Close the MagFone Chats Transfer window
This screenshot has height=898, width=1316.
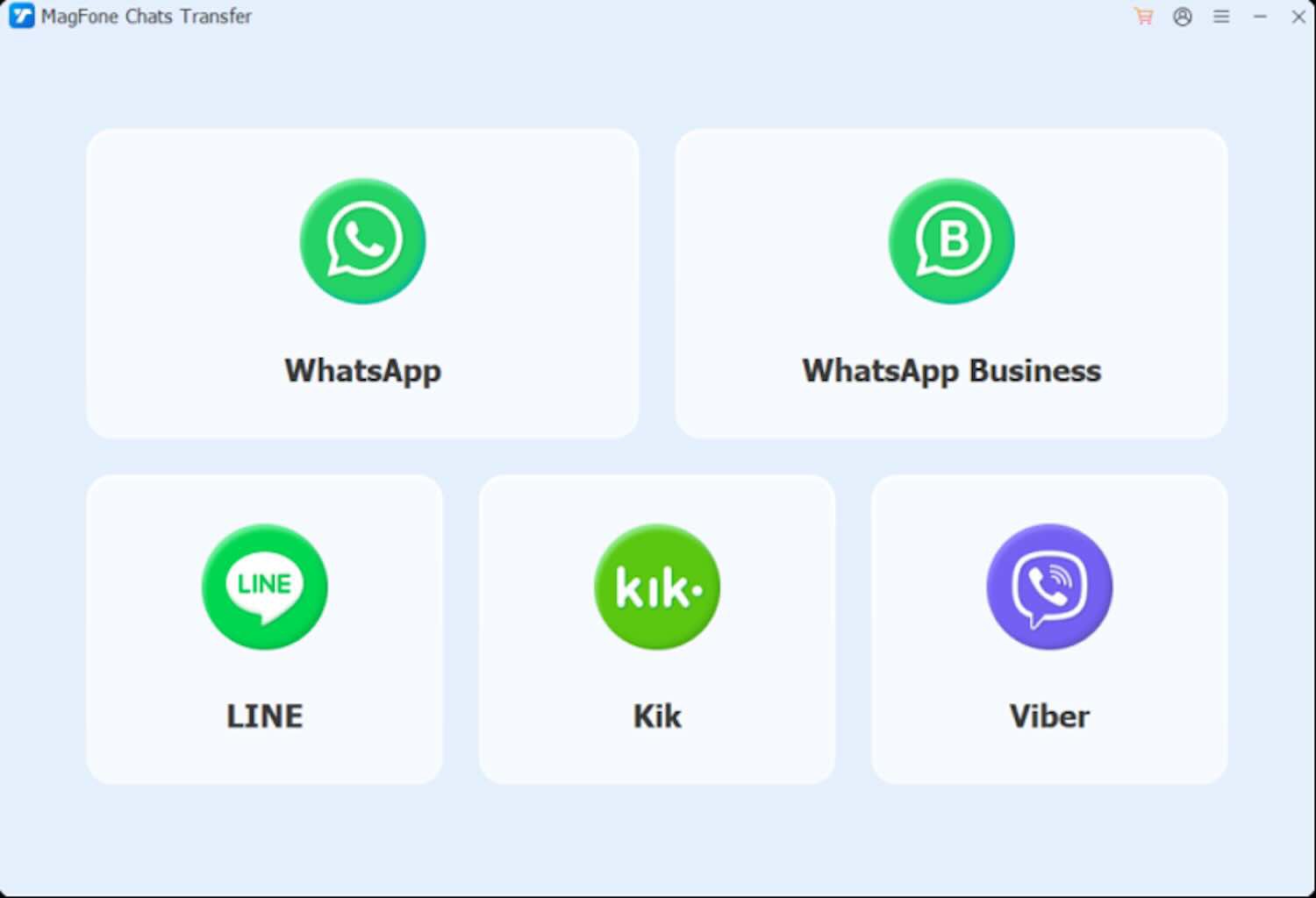[1298, 17]
